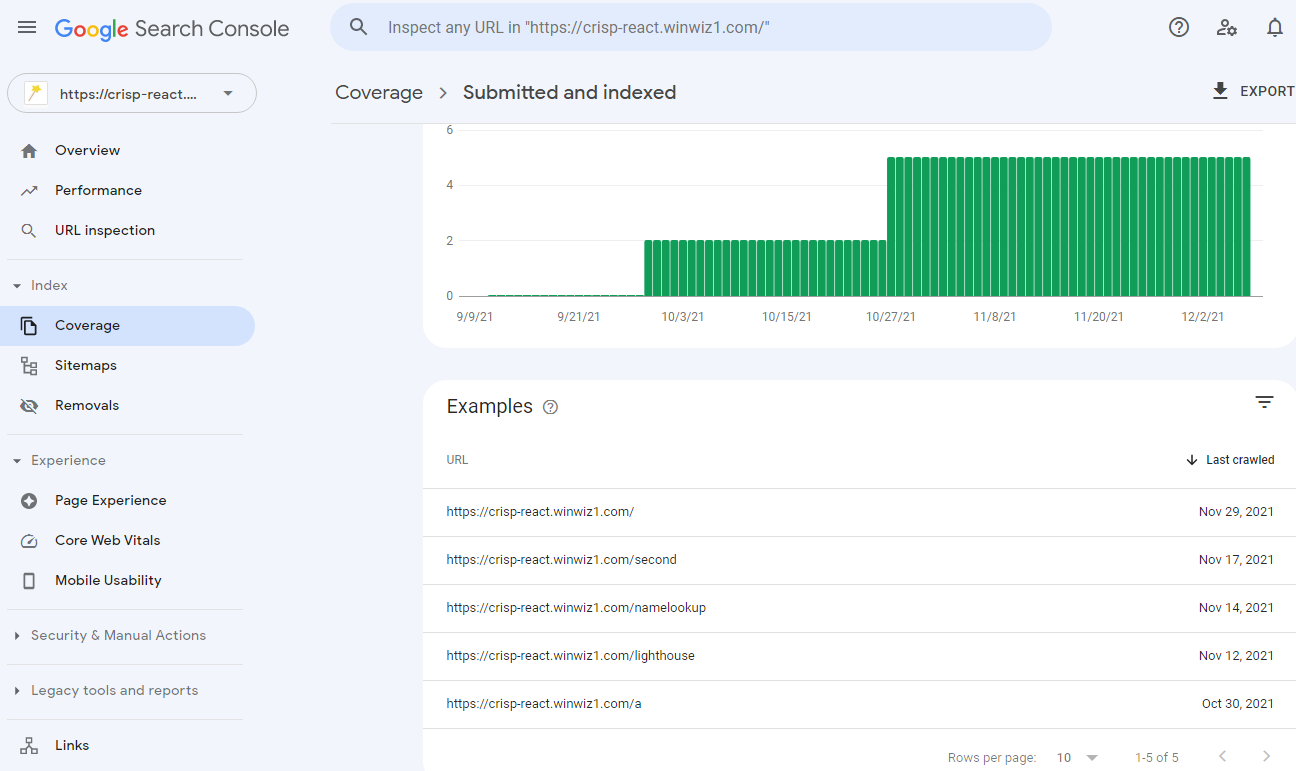1296x771 pixels.
Task: Click the Nov 12, 2021 crawl date
Action: coord(1236,656)
